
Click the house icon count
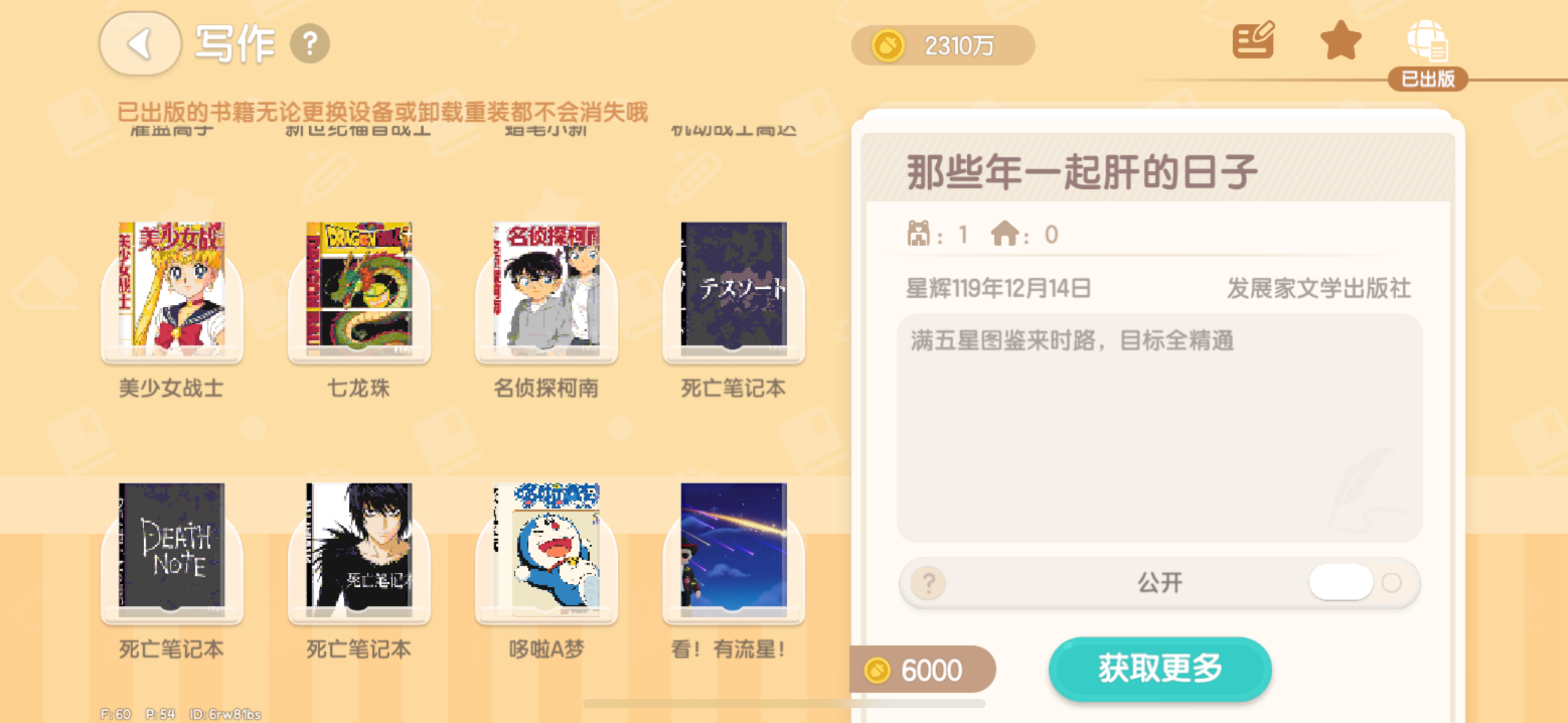tap(1024, 234)
